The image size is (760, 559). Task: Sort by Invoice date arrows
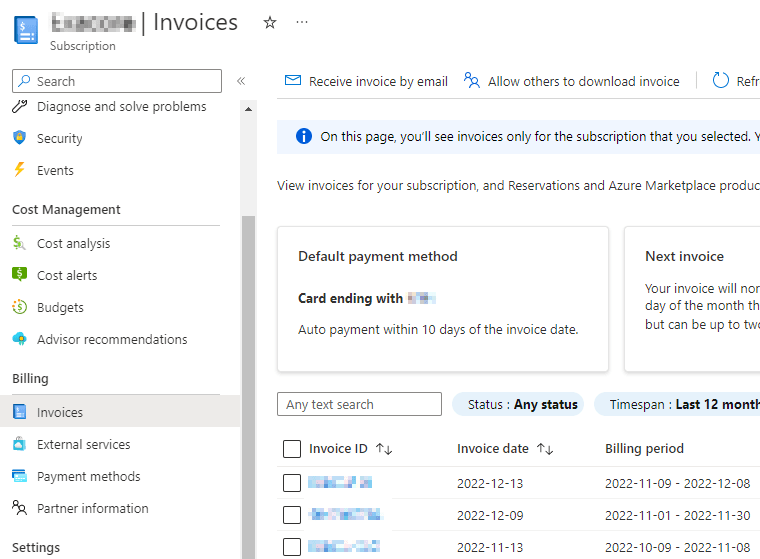coord(545,449)
